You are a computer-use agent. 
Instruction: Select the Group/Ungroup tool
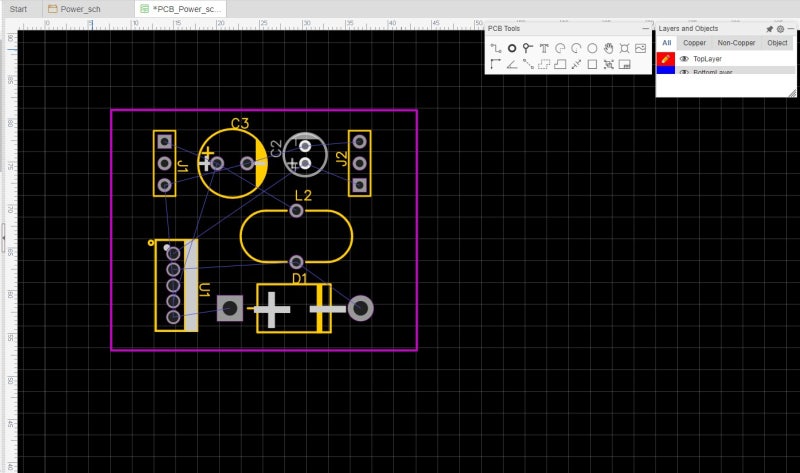[x=608, y=64]
